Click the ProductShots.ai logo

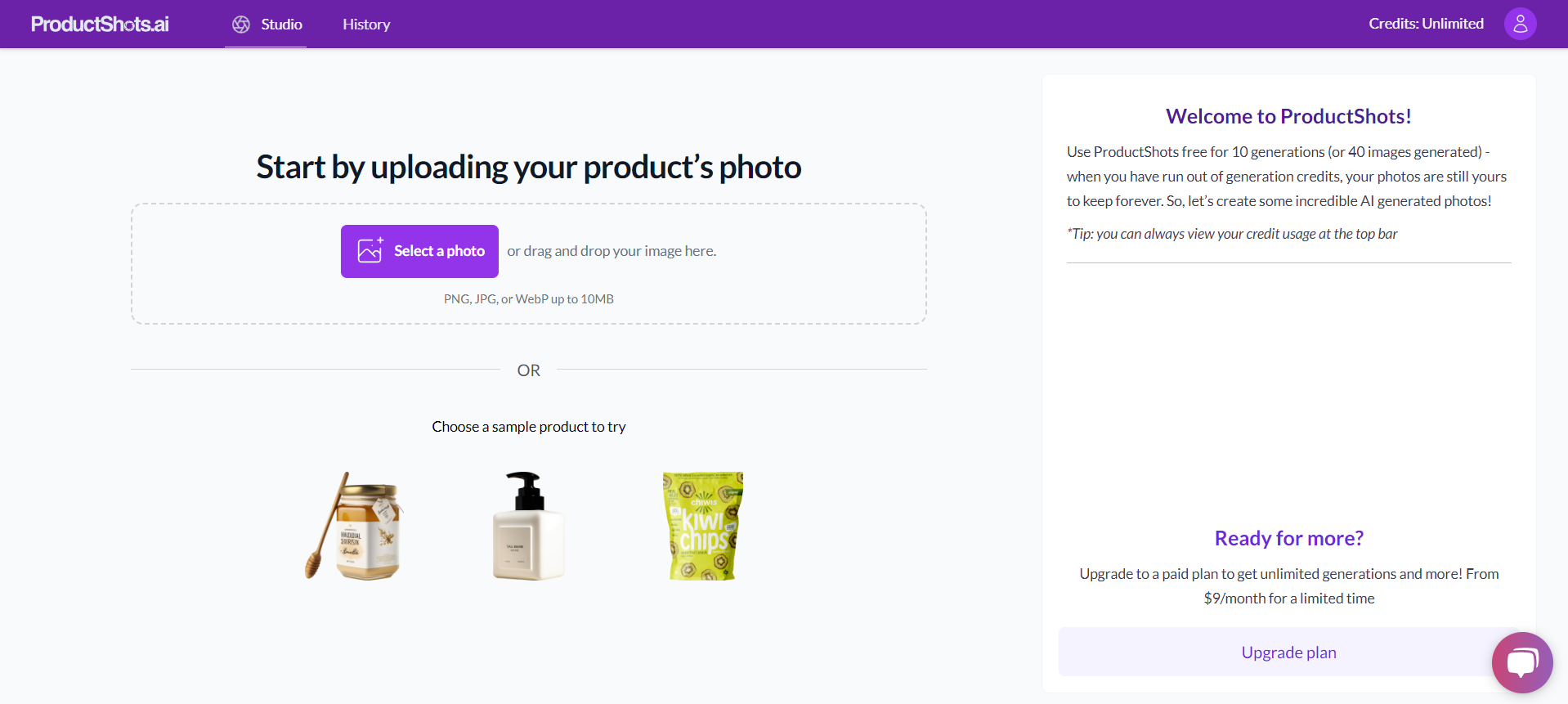click(100, 24)
